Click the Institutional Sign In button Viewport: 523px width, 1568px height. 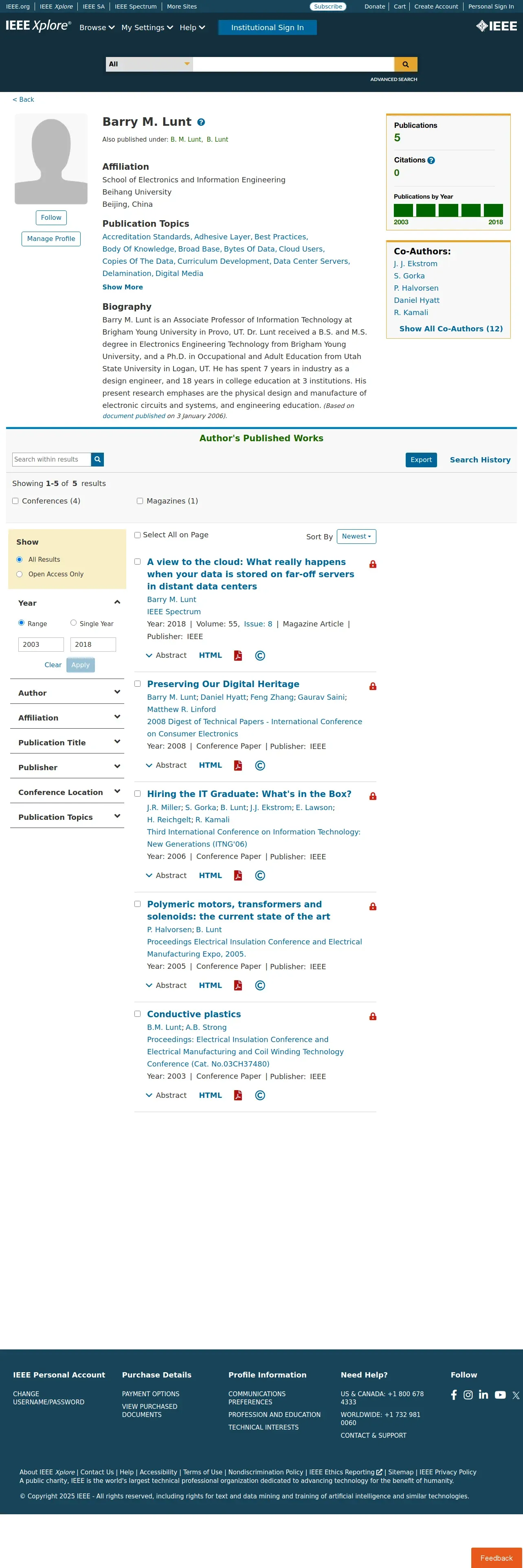click(267, 27)
